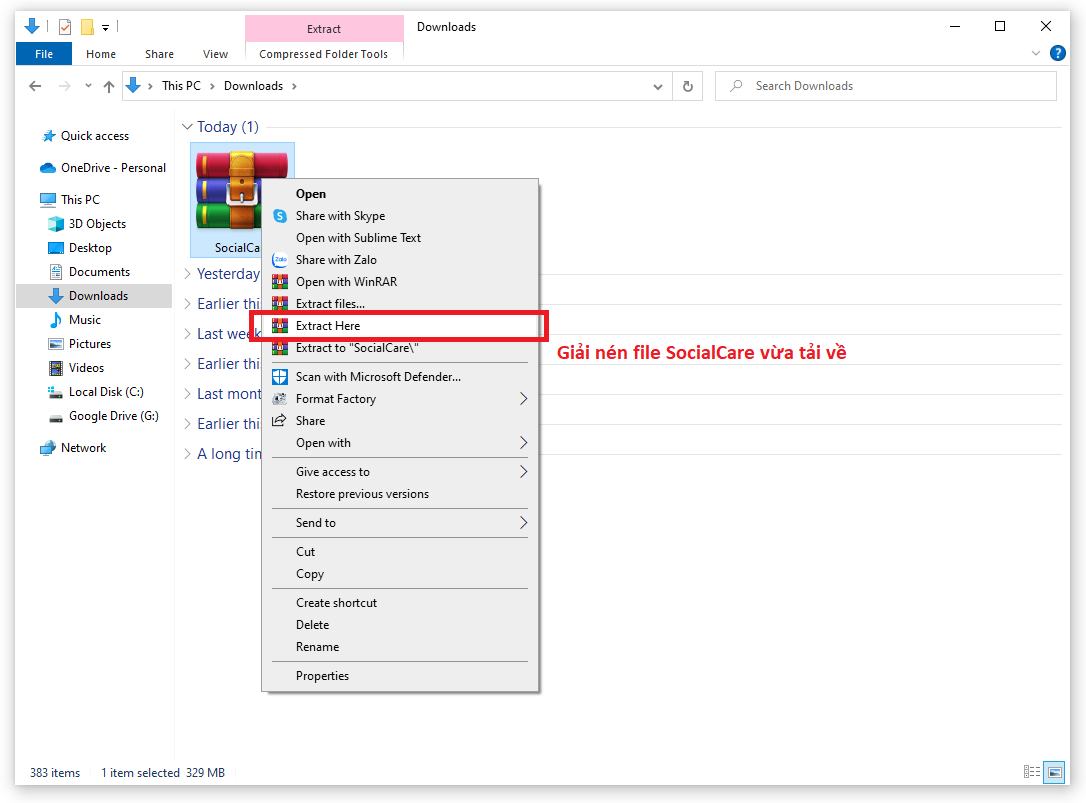The width and height of the screenshot is (1086, 803).
Task: Open the Help question mark icon
Action: click(x=1058, y=53)
